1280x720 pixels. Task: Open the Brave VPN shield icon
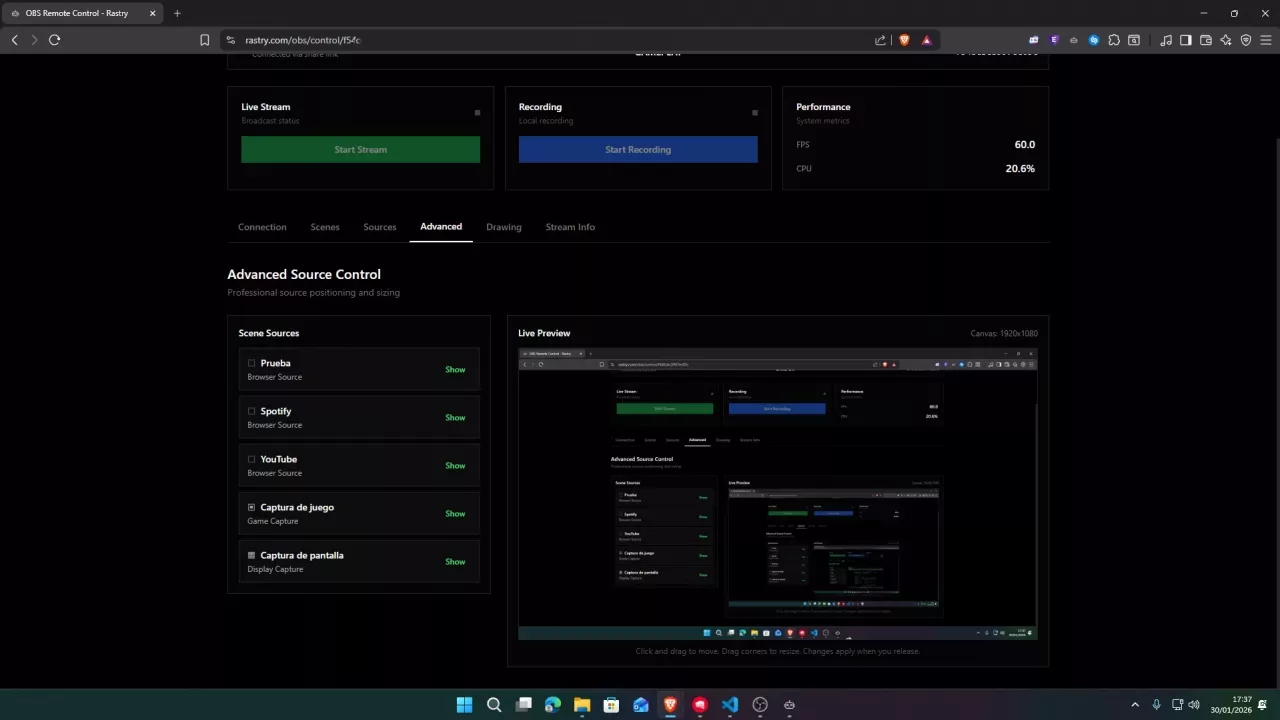[1246, 40]
